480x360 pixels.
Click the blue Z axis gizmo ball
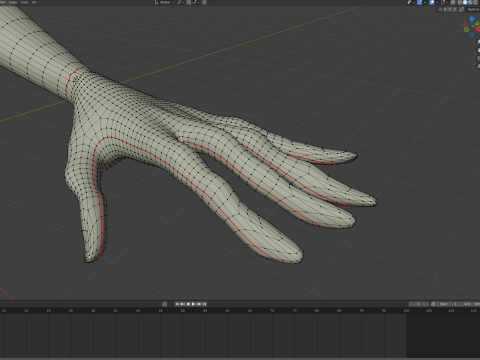point(472,19)
